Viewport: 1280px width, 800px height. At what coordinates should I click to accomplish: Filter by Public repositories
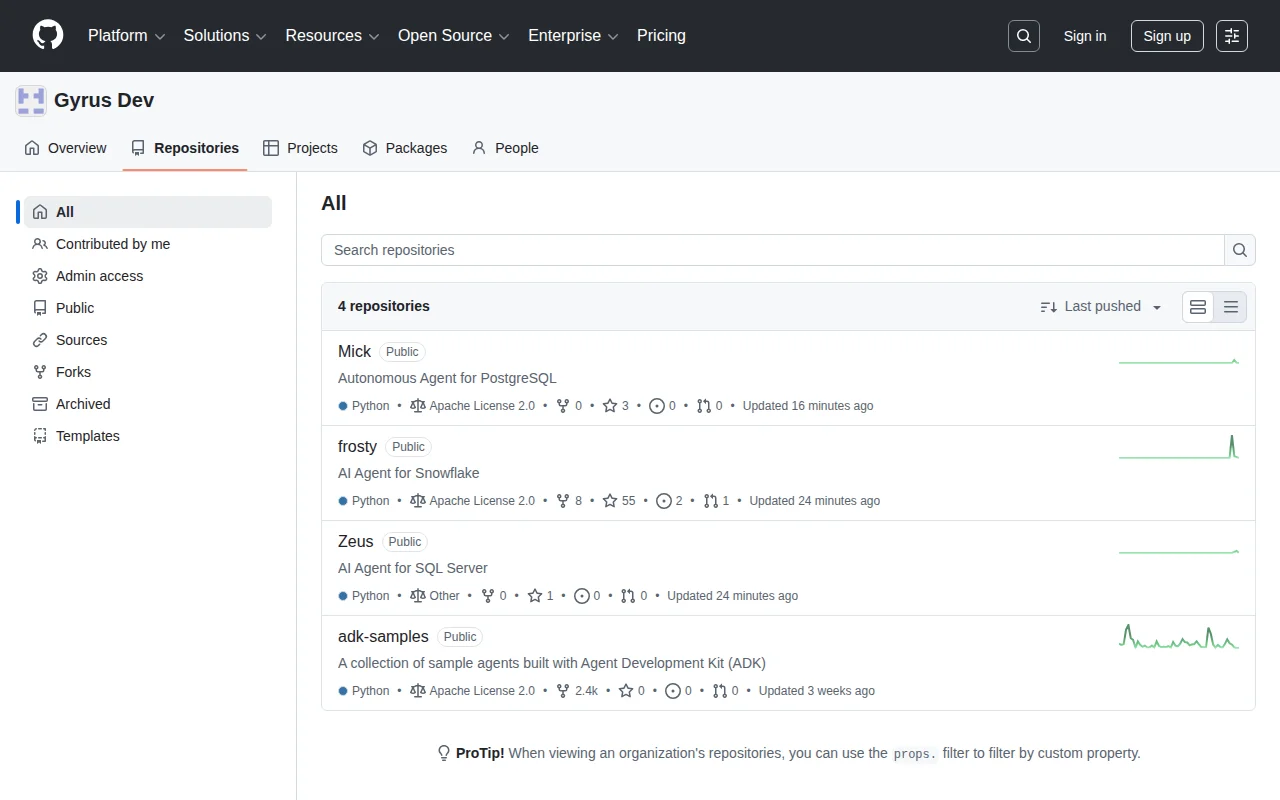[148, 308]
